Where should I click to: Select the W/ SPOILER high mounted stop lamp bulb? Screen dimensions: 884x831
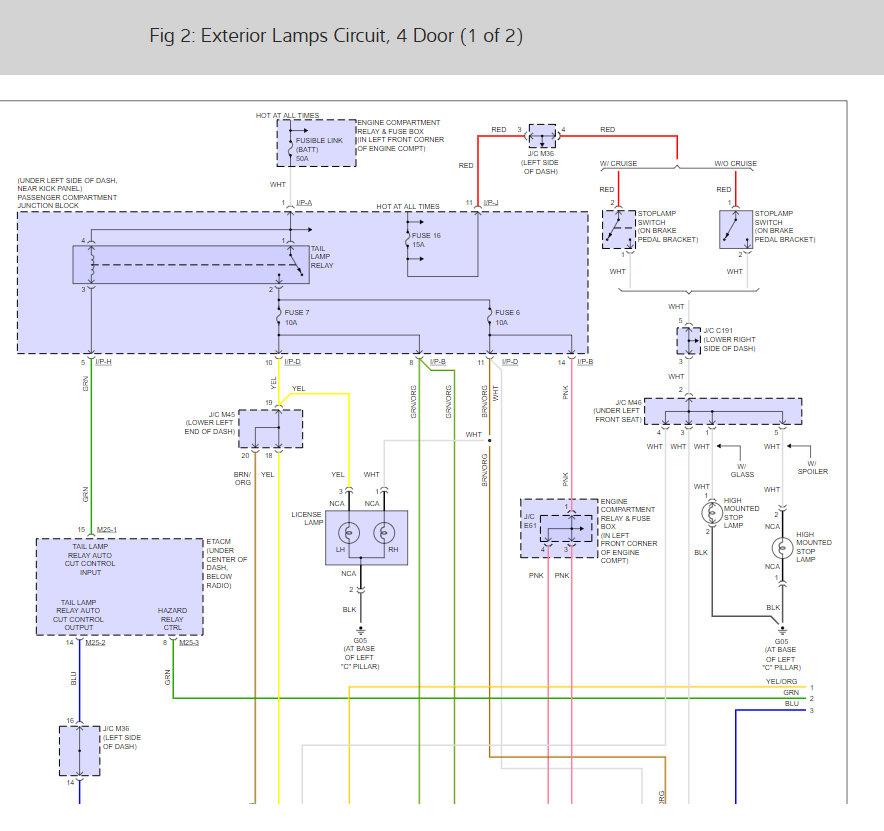click(x=782, y=547)
